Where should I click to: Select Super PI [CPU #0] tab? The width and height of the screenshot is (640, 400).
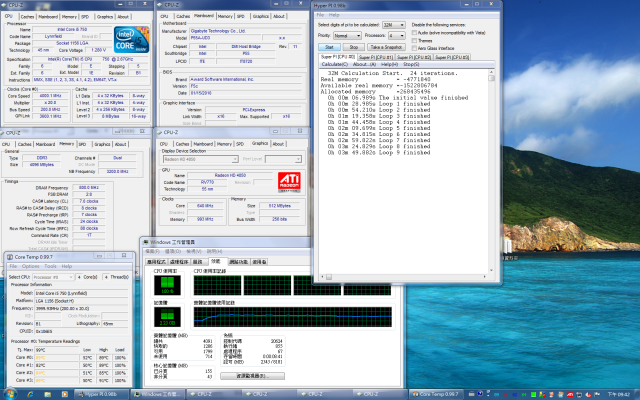tap(338, 57)
